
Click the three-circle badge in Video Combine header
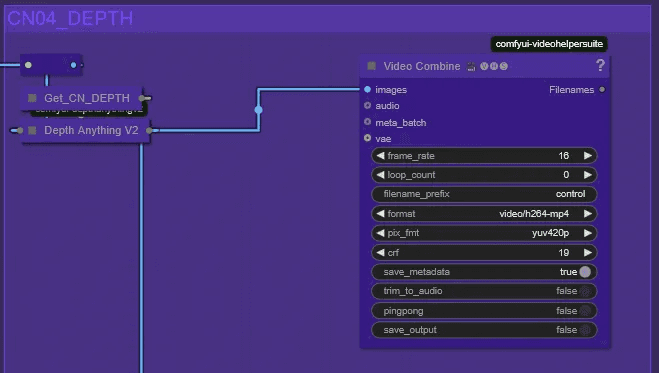click(494, 66)
